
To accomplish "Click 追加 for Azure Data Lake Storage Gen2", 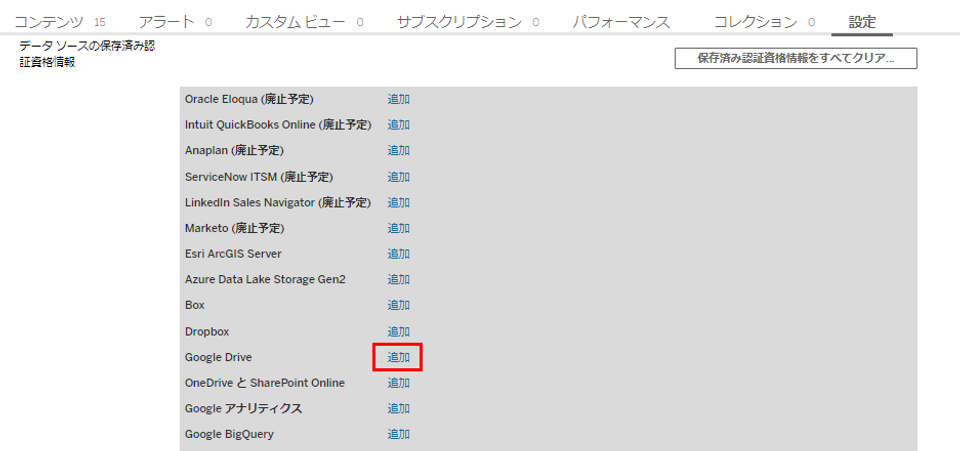I will click(x=399, y=280).
